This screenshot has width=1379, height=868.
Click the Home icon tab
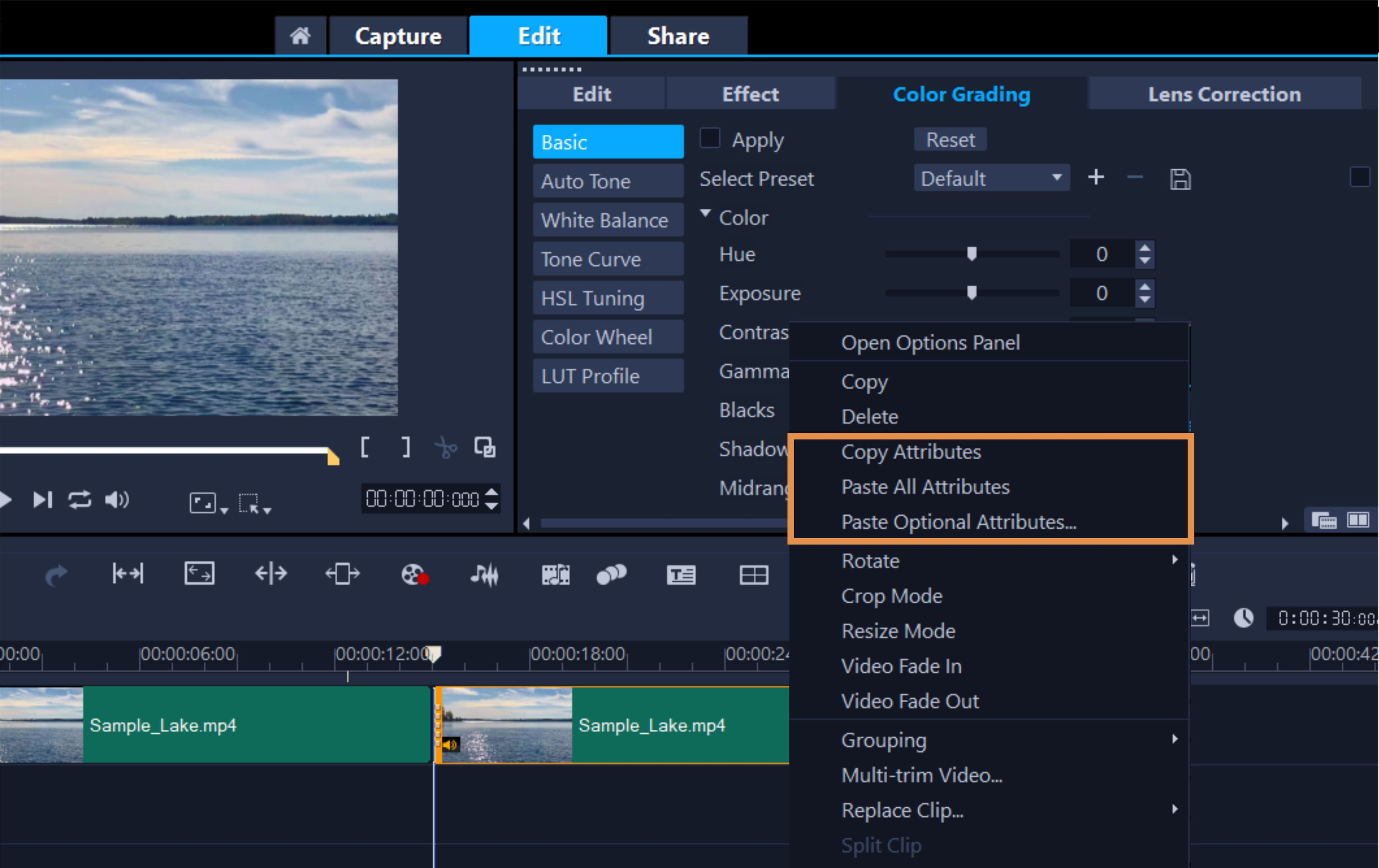pos(300,36)
